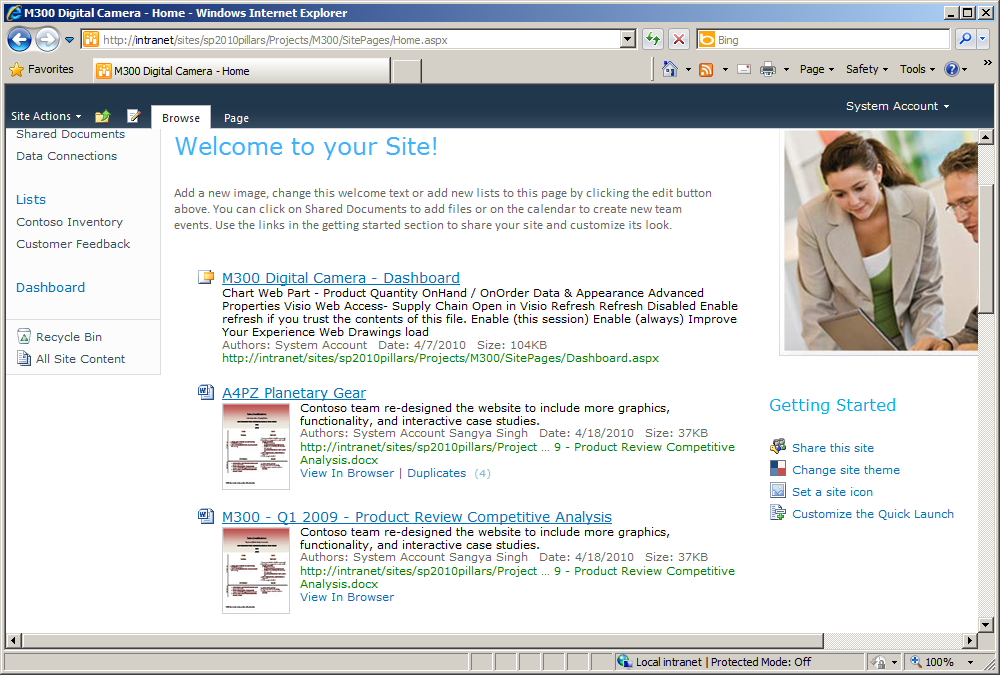Open a new blank browser tab
This screenshot has height=675, width=1000.
click(406, 71)
